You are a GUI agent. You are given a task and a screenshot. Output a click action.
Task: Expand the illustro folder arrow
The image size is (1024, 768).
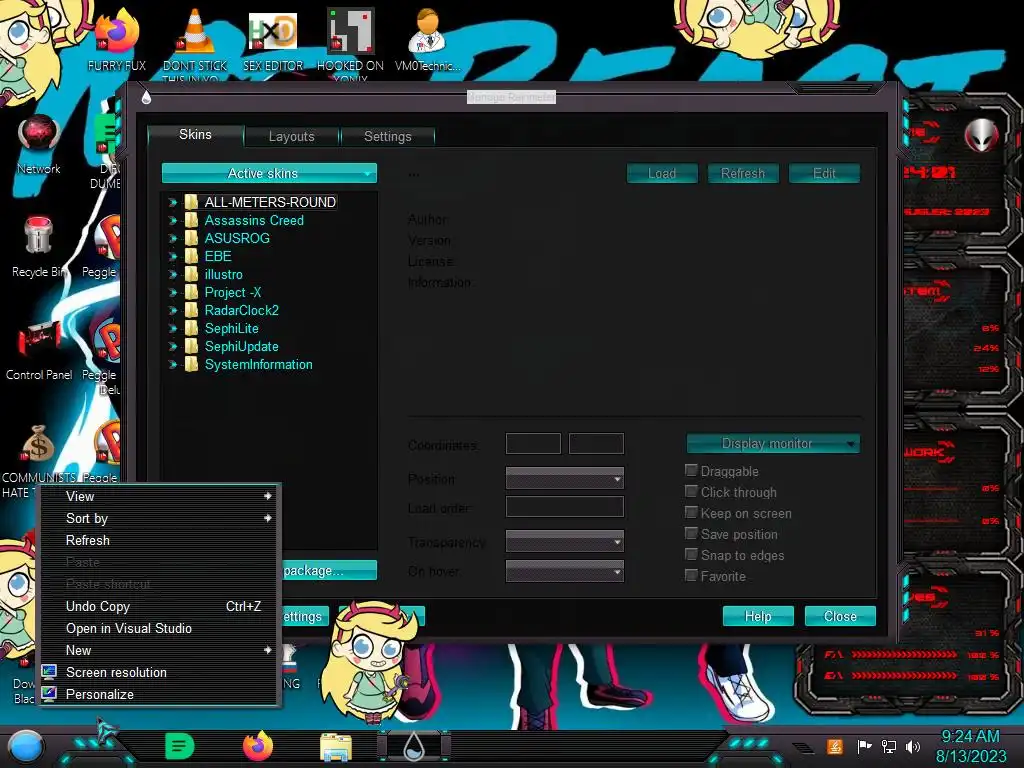172,275
